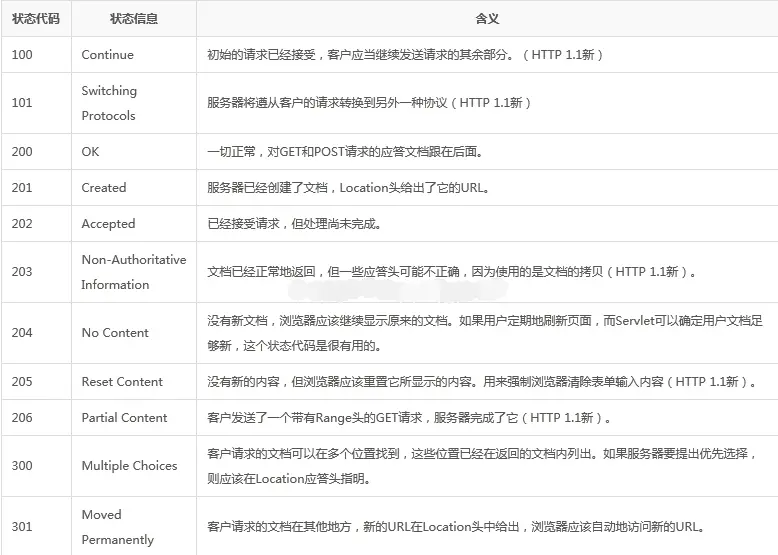Click the Partial Content status text
778x555 pixels.
point(125,418)
